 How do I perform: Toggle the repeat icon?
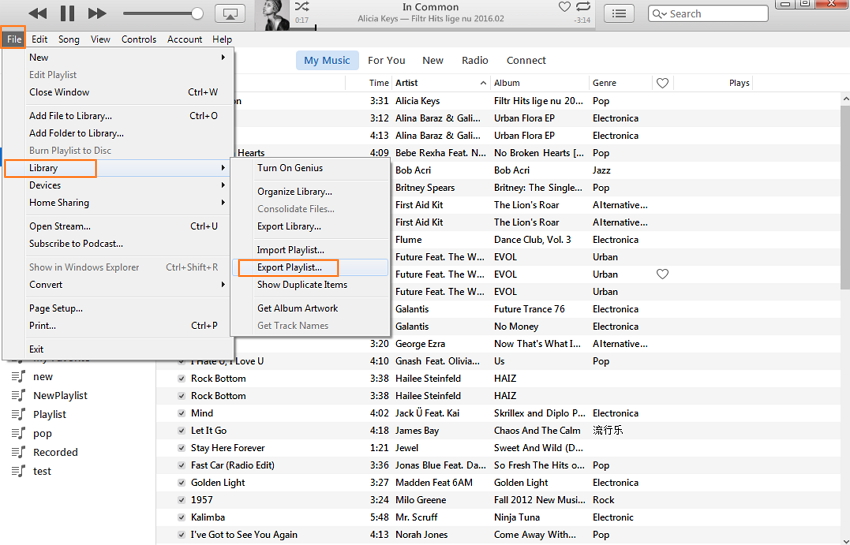[583, 7]
